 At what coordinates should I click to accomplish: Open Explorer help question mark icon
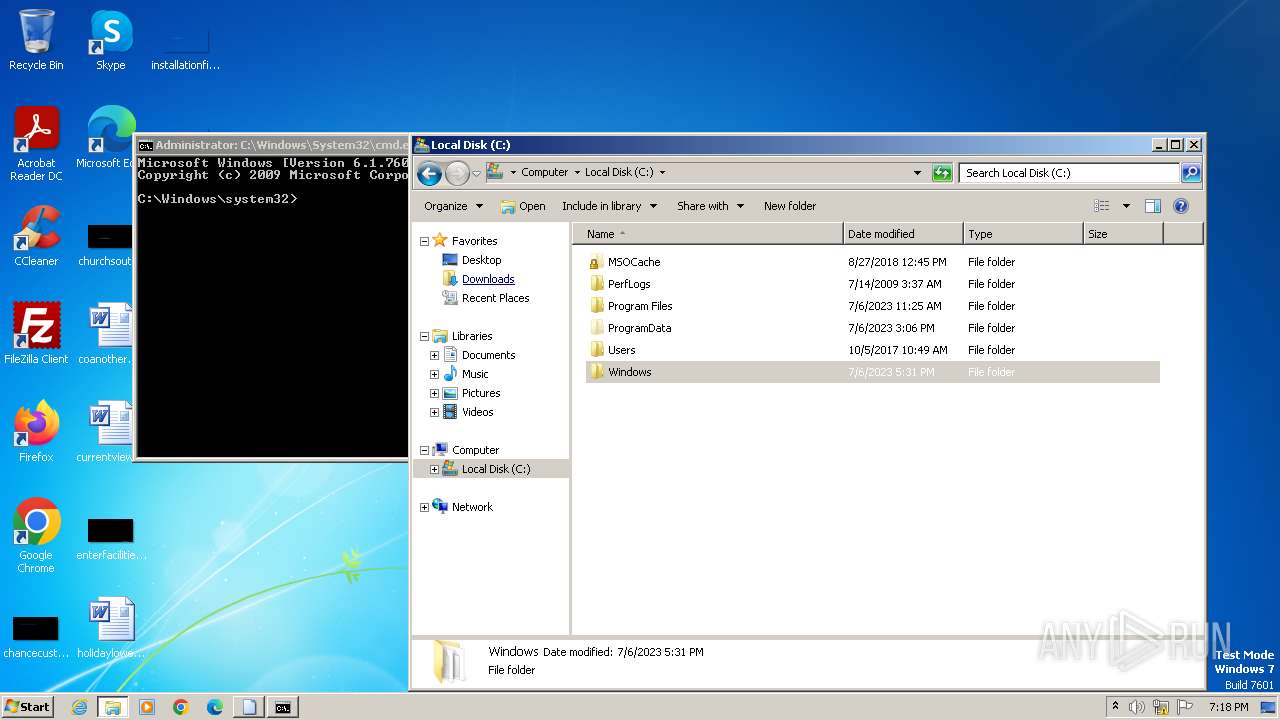pyautogui.click(x=1181, y=206)
